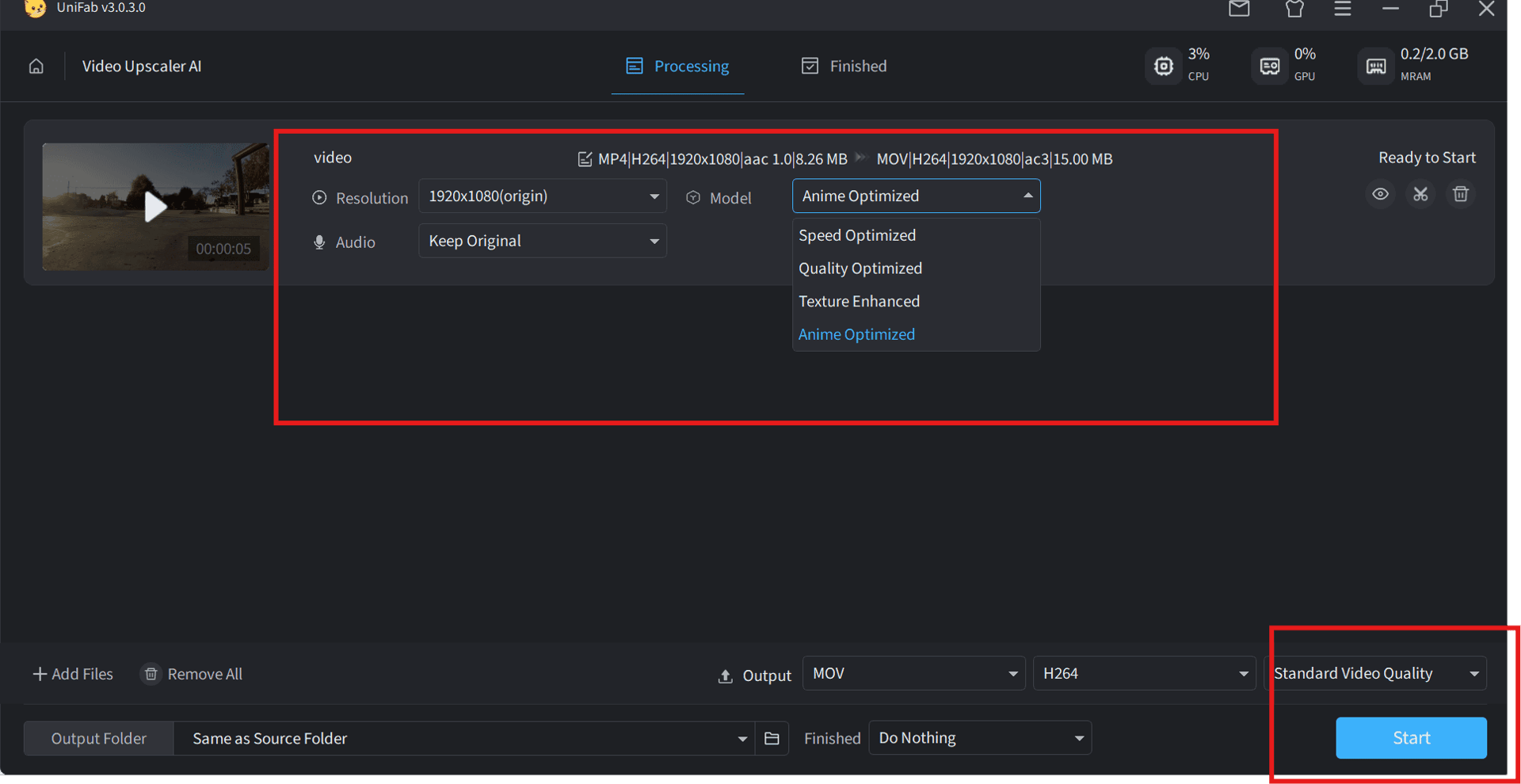Click the edit output filename icon

(x=585, y=159)
